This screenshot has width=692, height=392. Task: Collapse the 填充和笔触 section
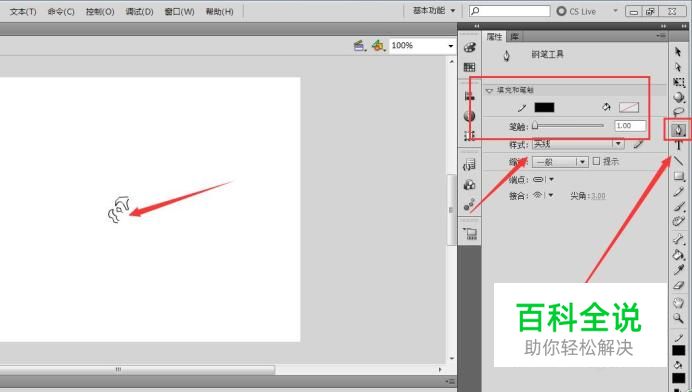coord(489,90)
